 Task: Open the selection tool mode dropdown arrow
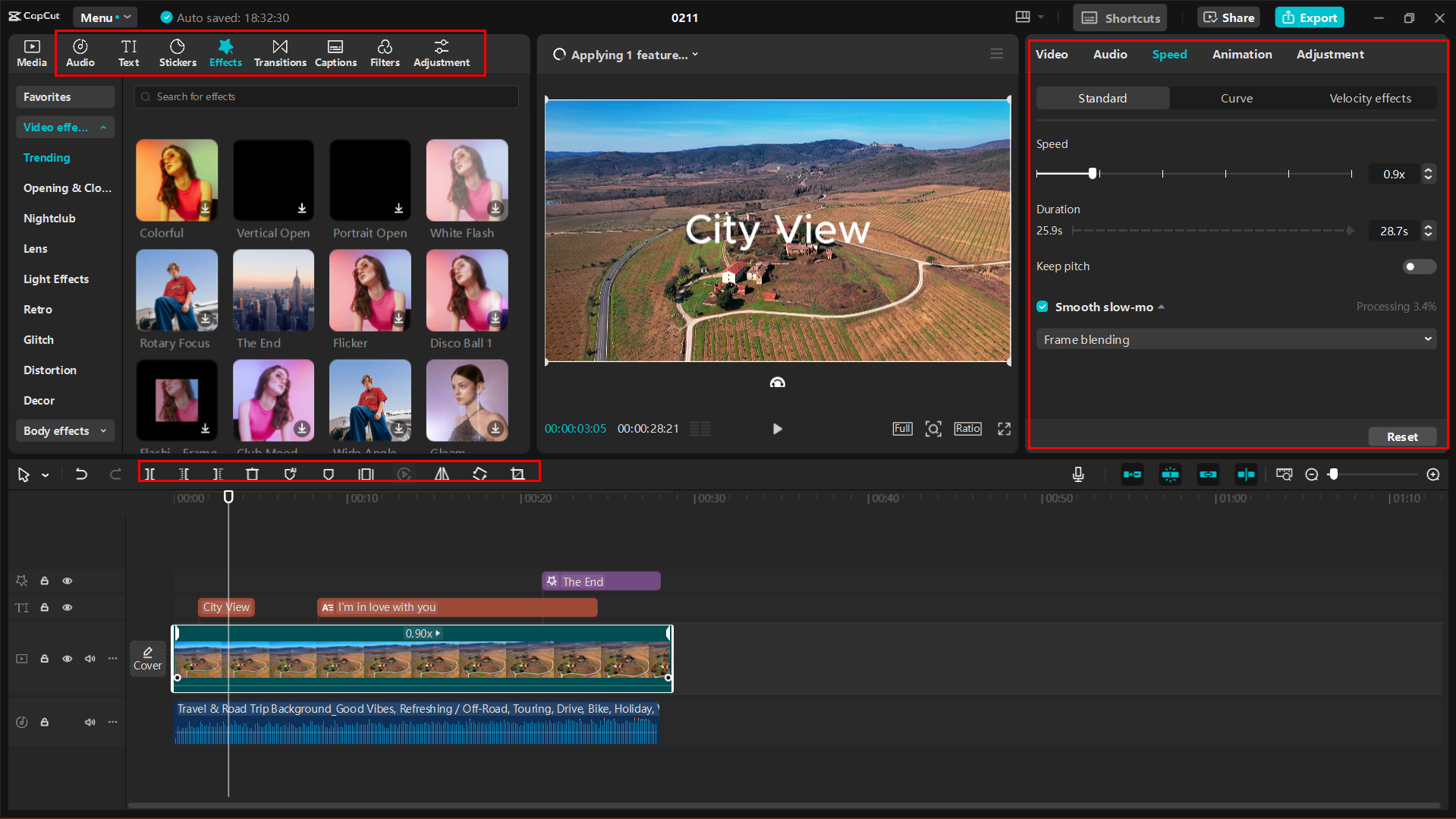coord(46,475)
